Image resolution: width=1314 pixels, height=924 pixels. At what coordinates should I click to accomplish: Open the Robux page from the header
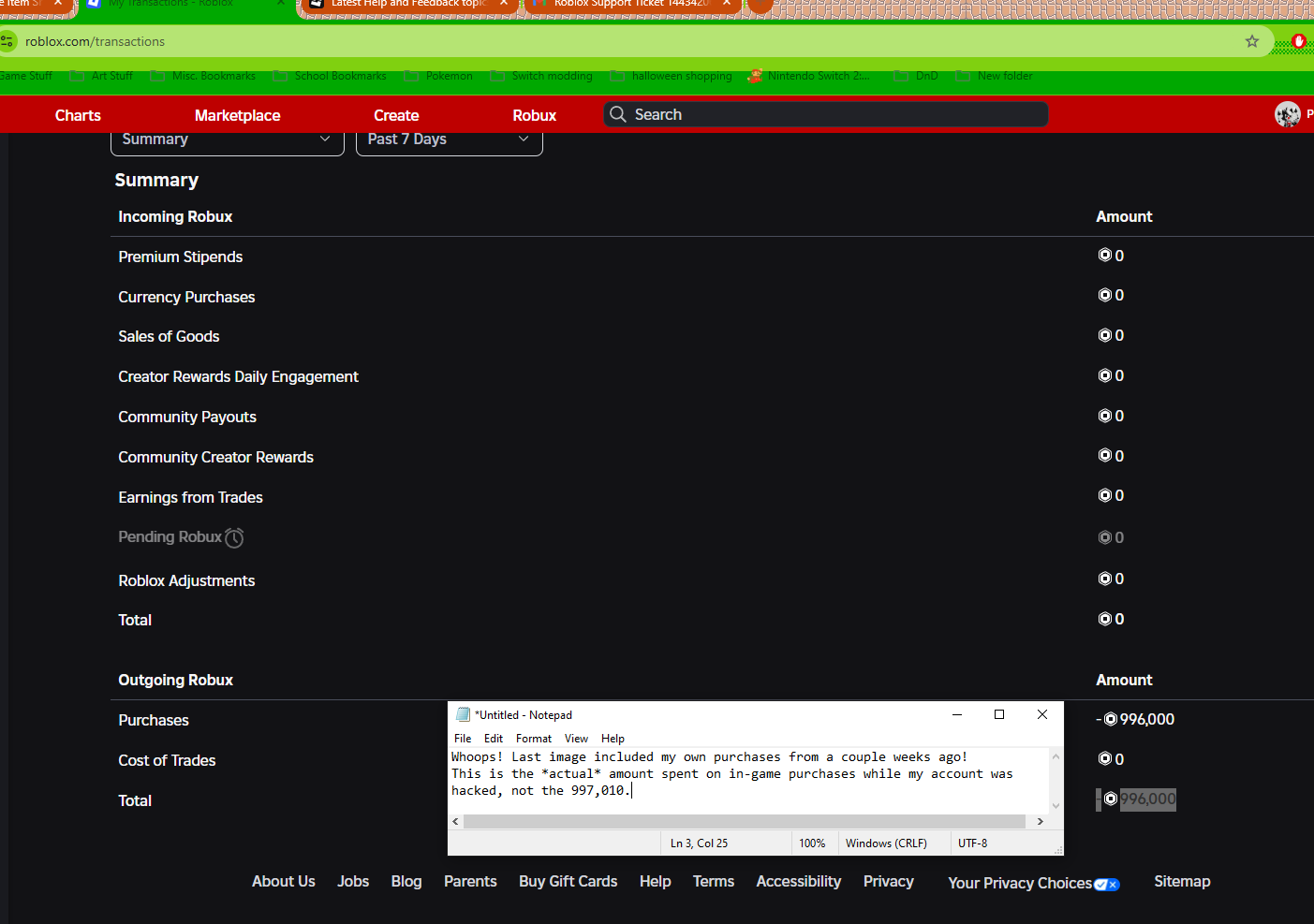[x=535, y=115]
